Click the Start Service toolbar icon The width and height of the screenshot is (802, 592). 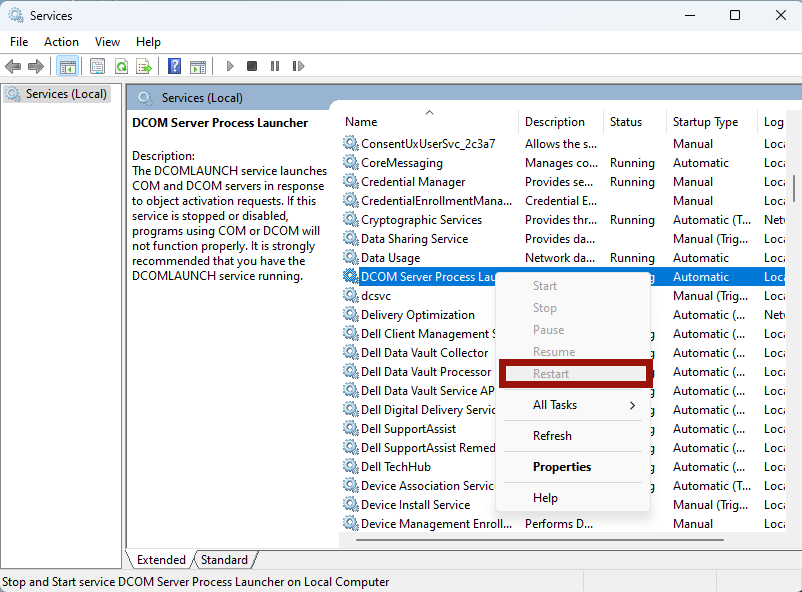[x=229, y=66]
